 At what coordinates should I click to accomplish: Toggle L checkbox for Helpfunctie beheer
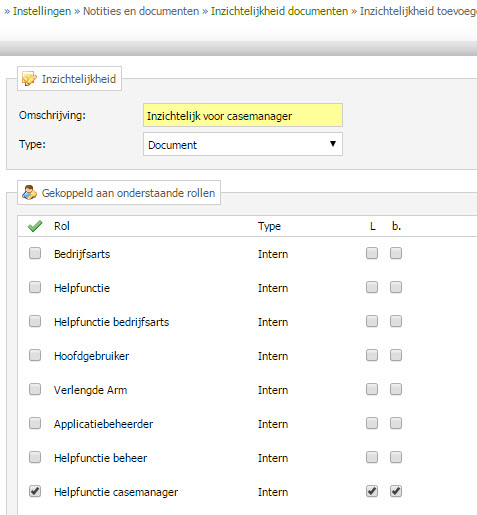372,457
